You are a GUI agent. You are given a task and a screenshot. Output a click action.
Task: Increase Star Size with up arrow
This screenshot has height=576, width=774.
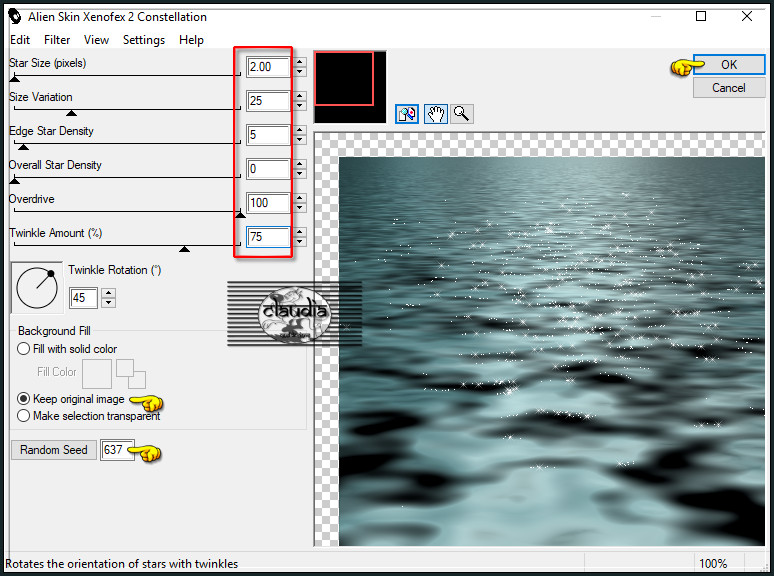tap(300, 62)
